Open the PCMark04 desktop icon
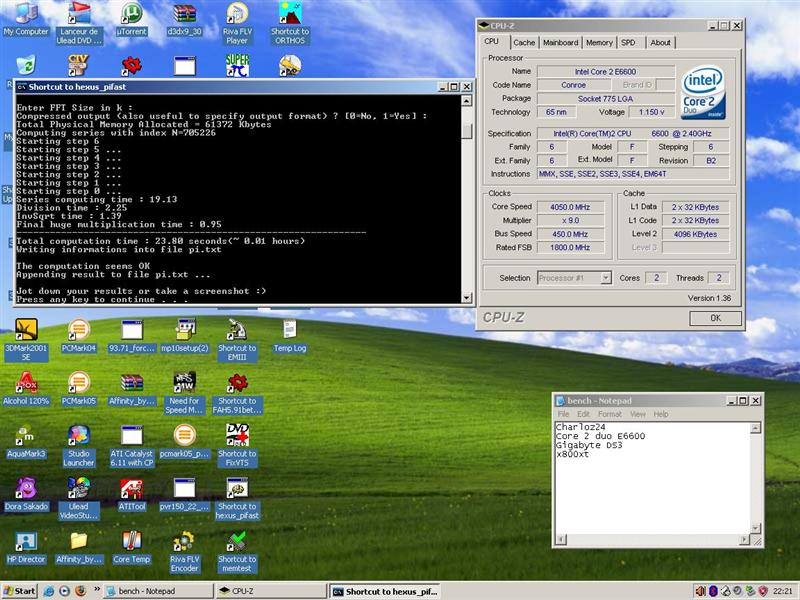Screen dimensions: 800x600 pyautogui.click(x=79, y=335)
